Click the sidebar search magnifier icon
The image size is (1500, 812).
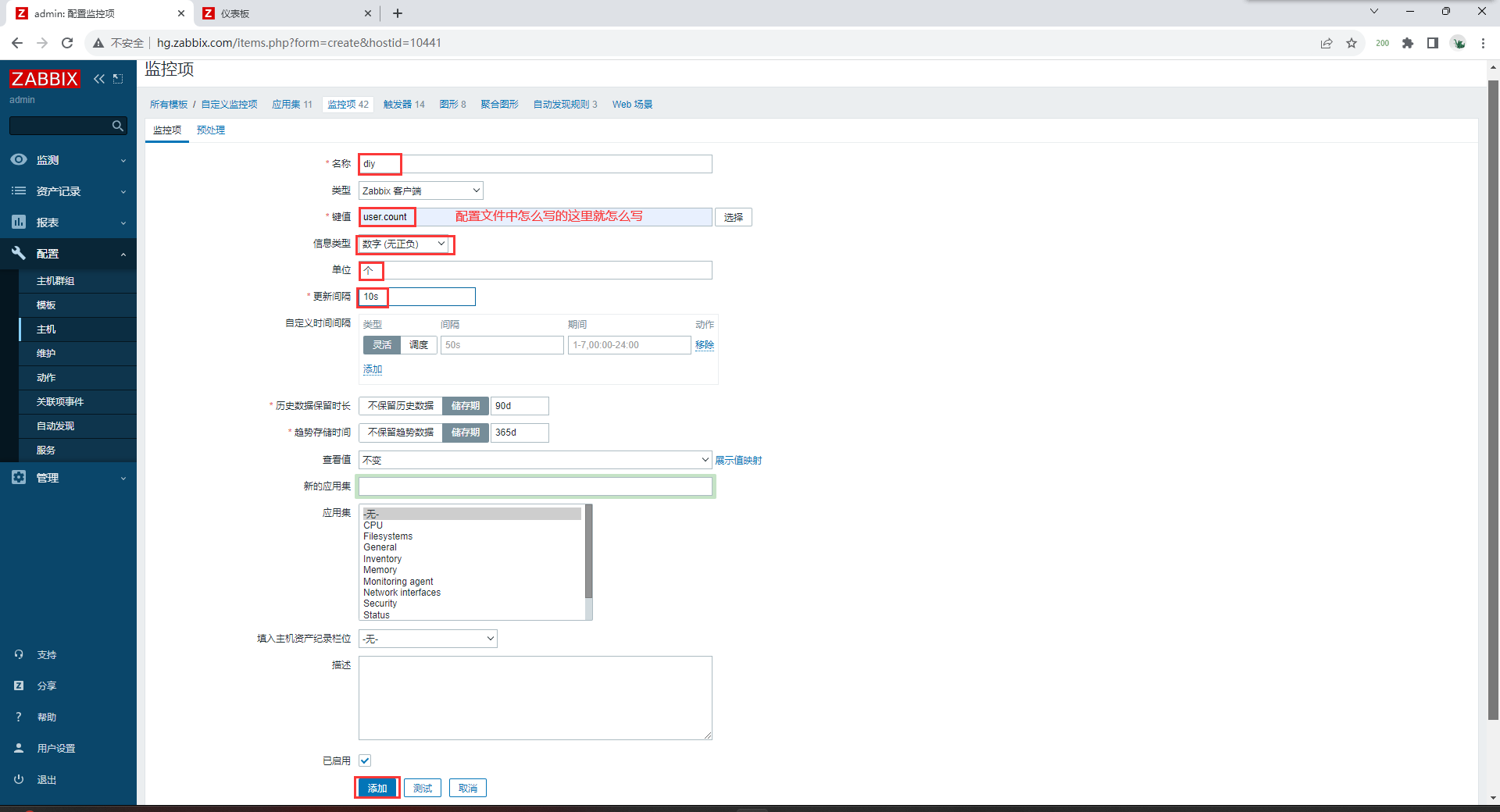tap(118, 126)
